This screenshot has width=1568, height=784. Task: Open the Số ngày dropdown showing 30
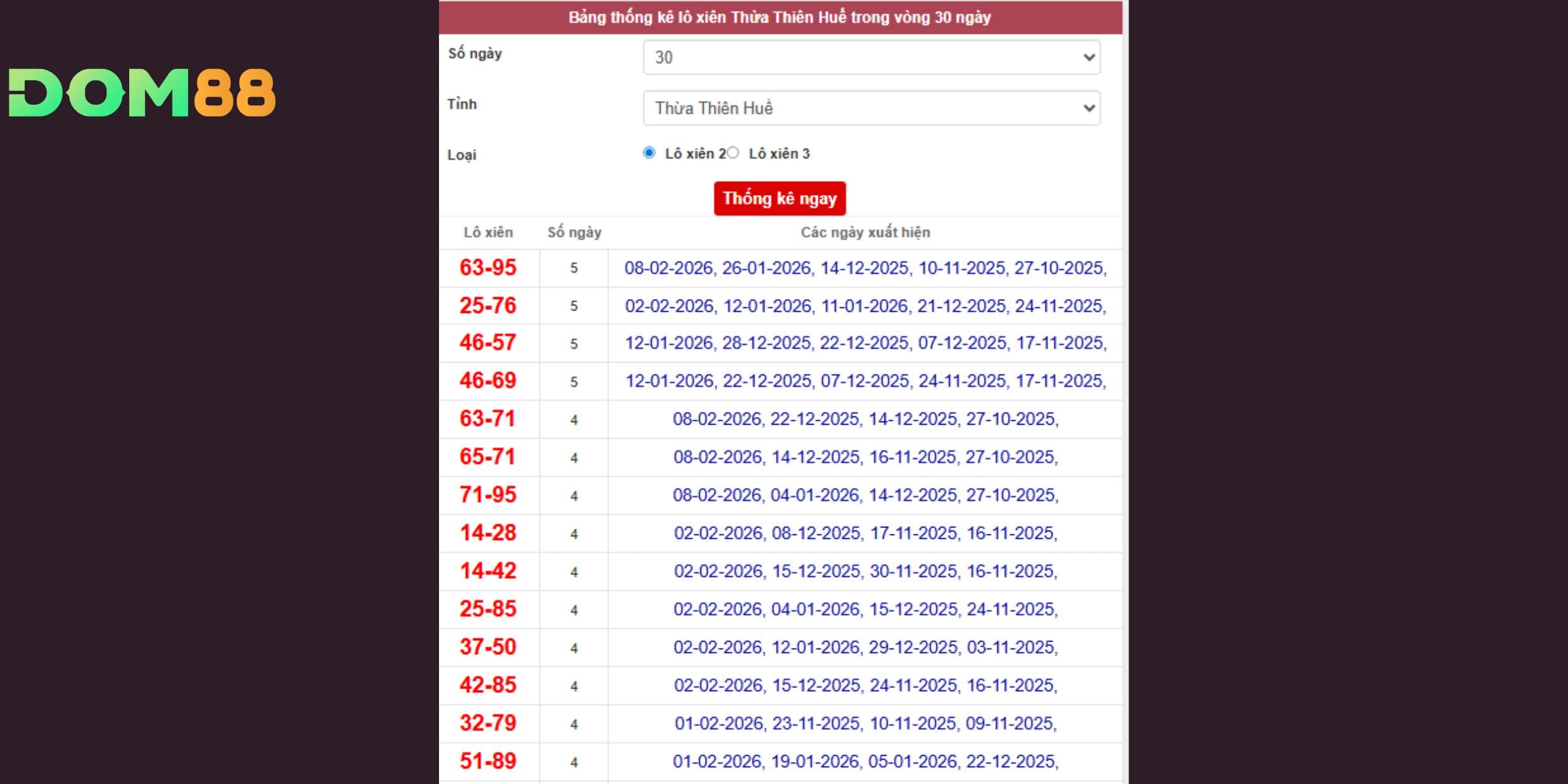pos(871,58)
